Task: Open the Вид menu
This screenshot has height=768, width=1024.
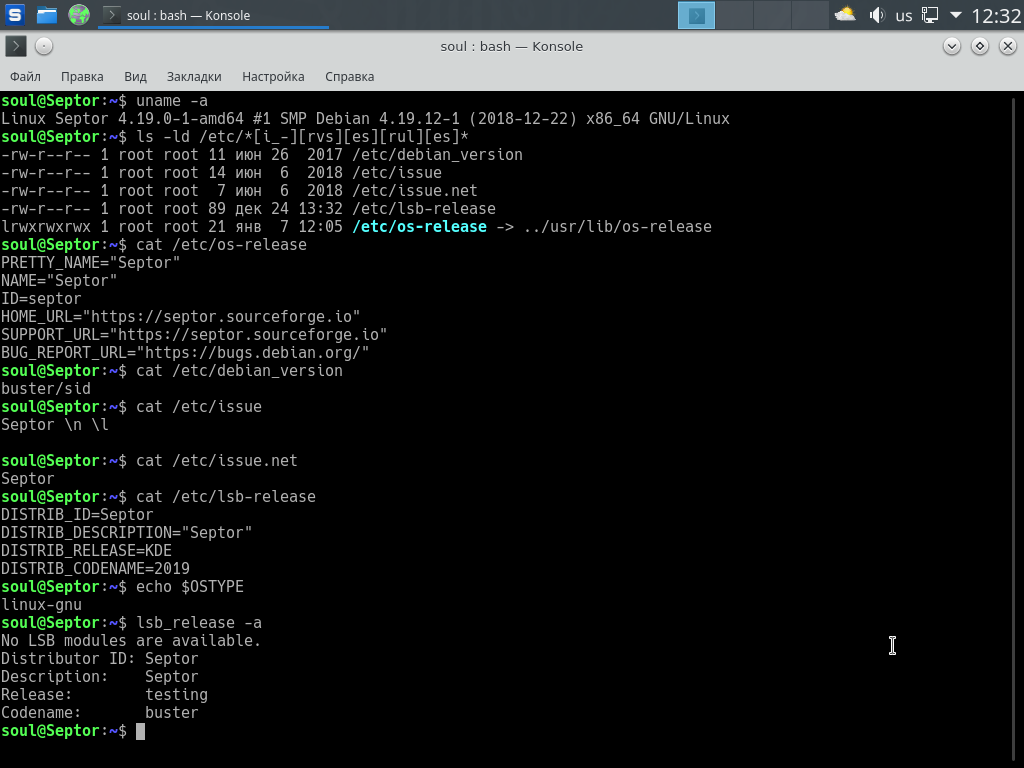Action: (x=135, y=76)
